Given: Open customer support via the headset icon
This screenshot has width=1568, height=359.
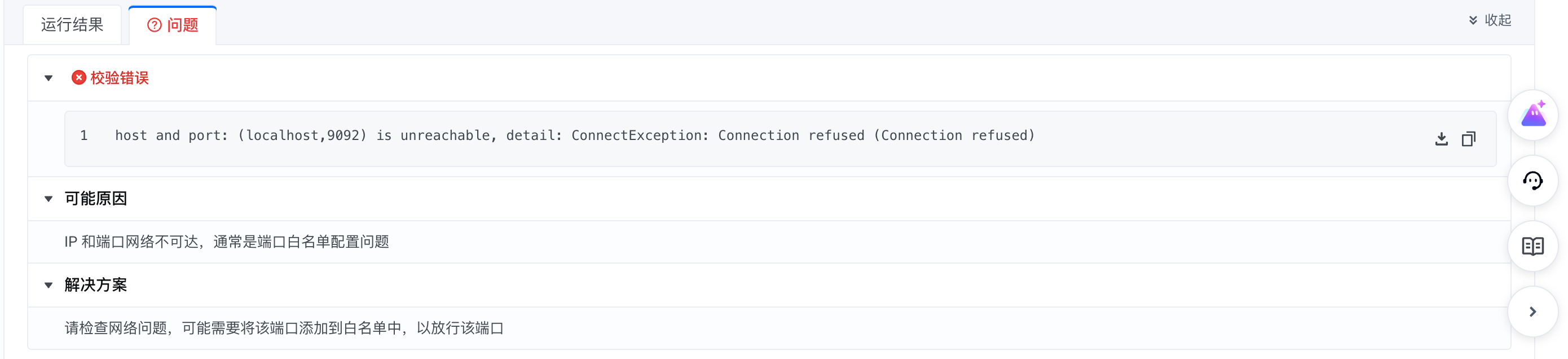Looking at the screenshot, I should [x=1532, y=181].
